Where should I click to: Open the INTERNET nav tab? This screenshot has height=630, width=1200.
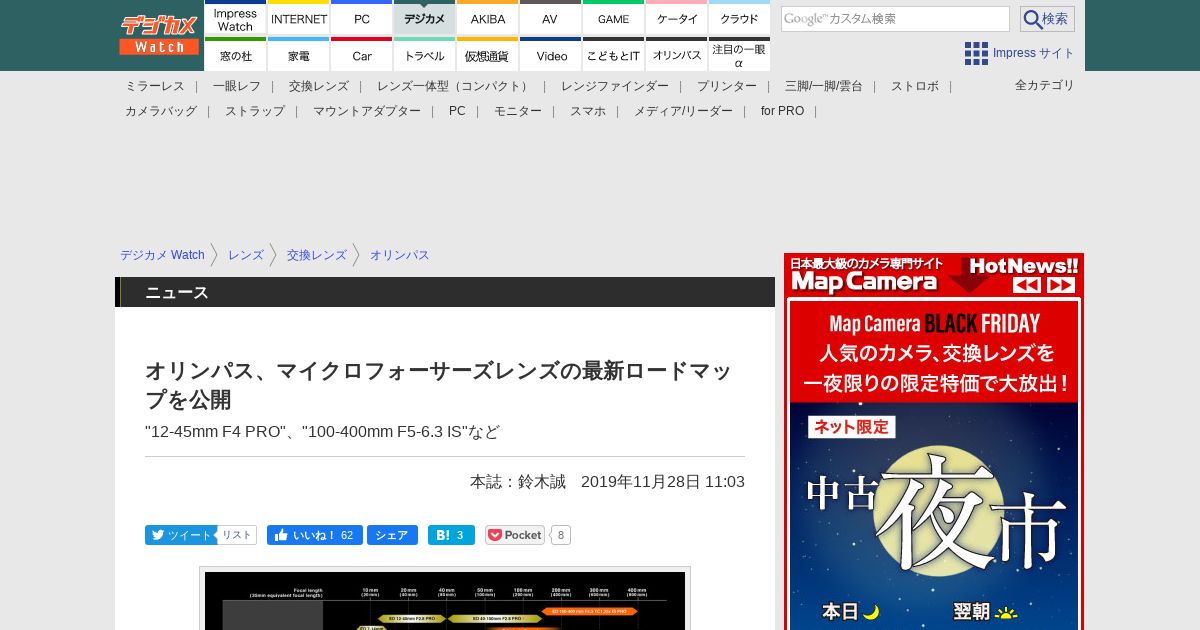click(299, 19)
